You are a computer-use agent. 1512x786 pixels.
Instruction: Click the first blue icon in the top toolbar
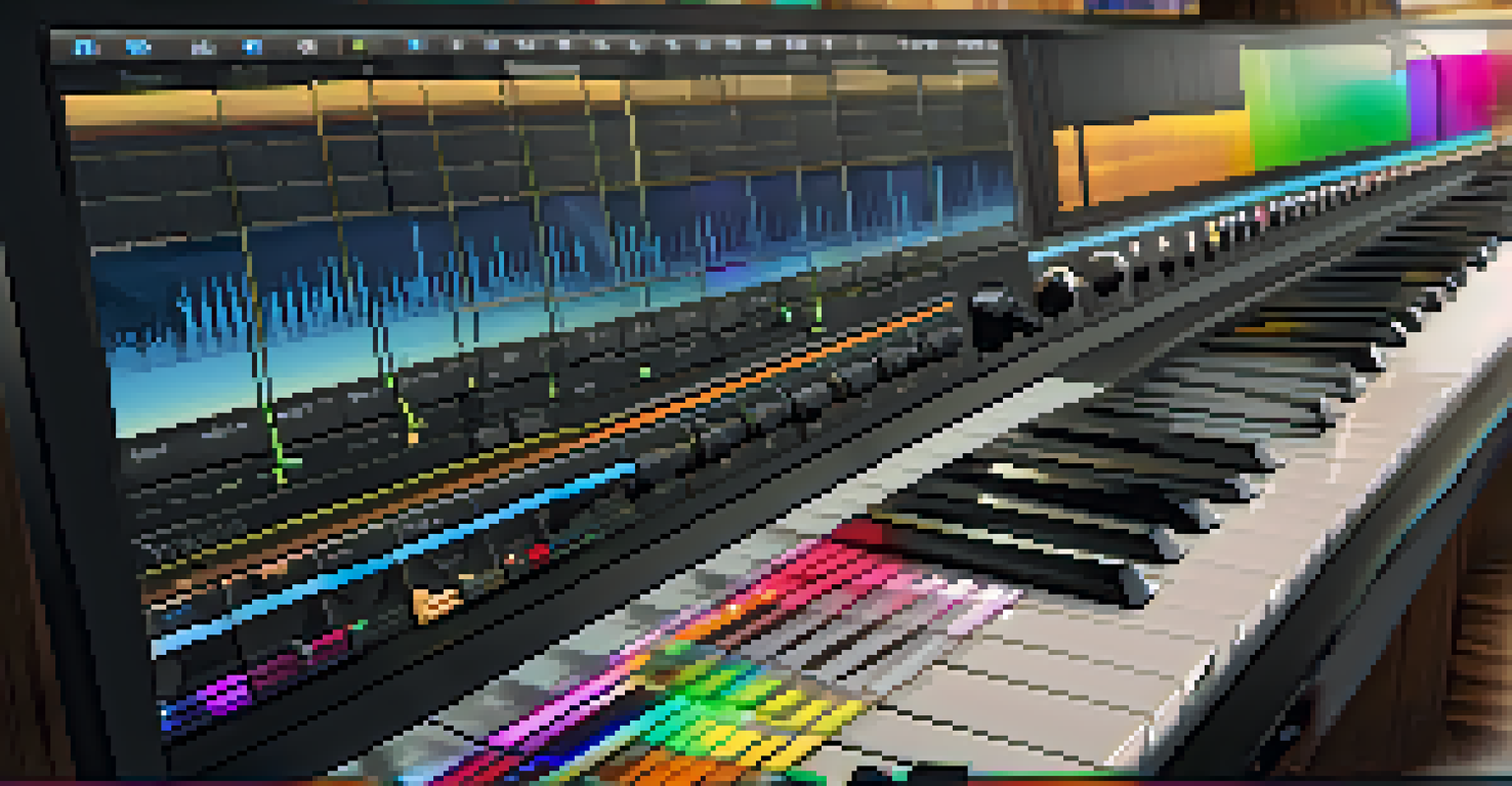click(x=87, y=46)
